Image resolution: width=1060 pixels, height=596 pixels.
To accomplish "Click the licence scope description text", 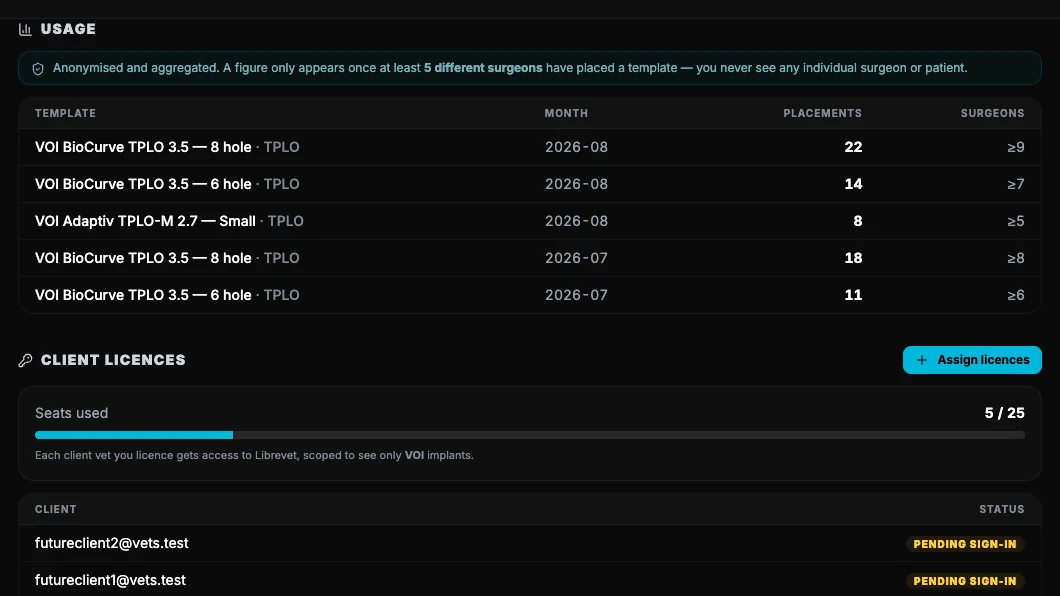I will (x=254, y=455).
